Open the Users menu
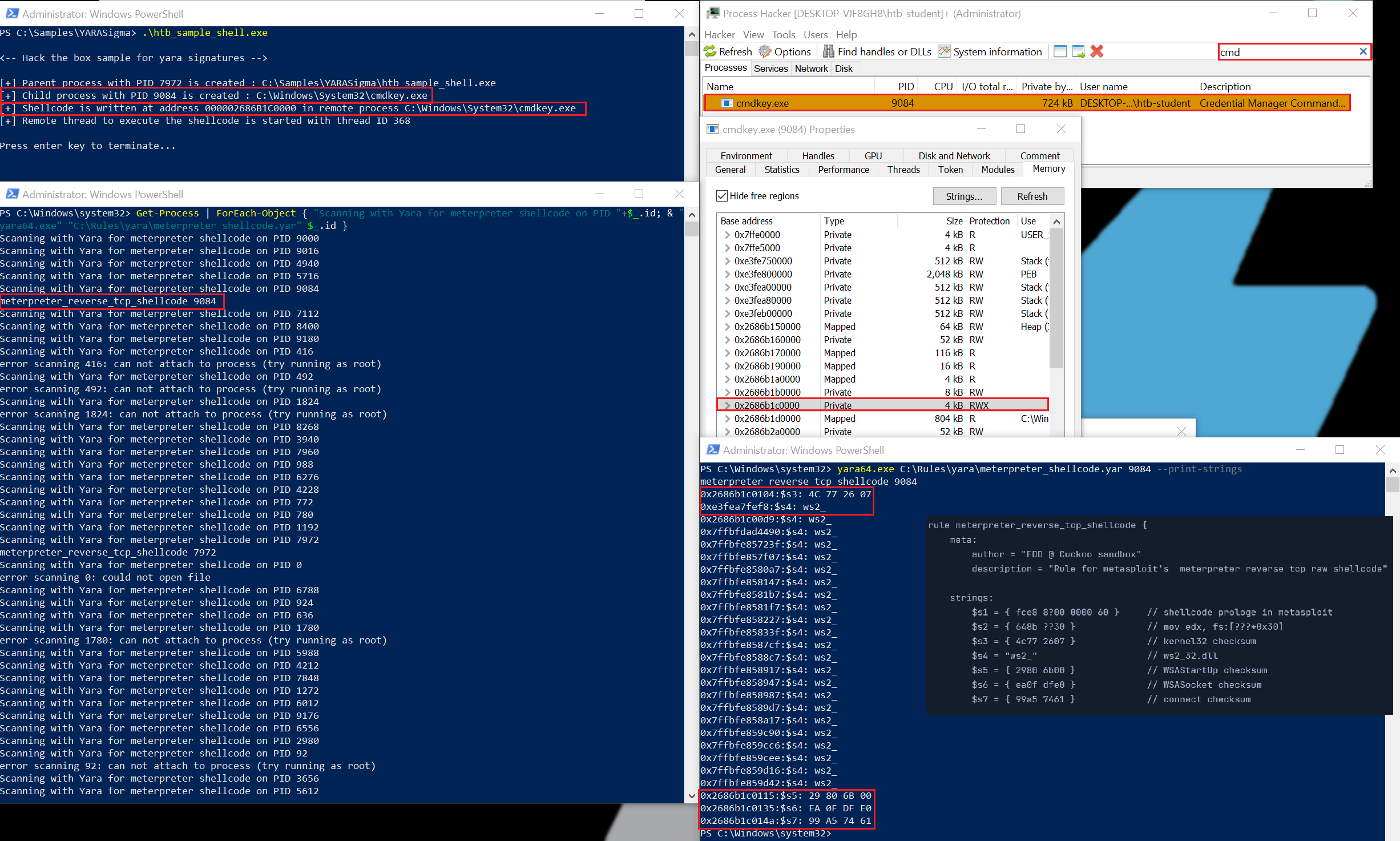This screenshot has width=1400, height=841. (816, 35)
